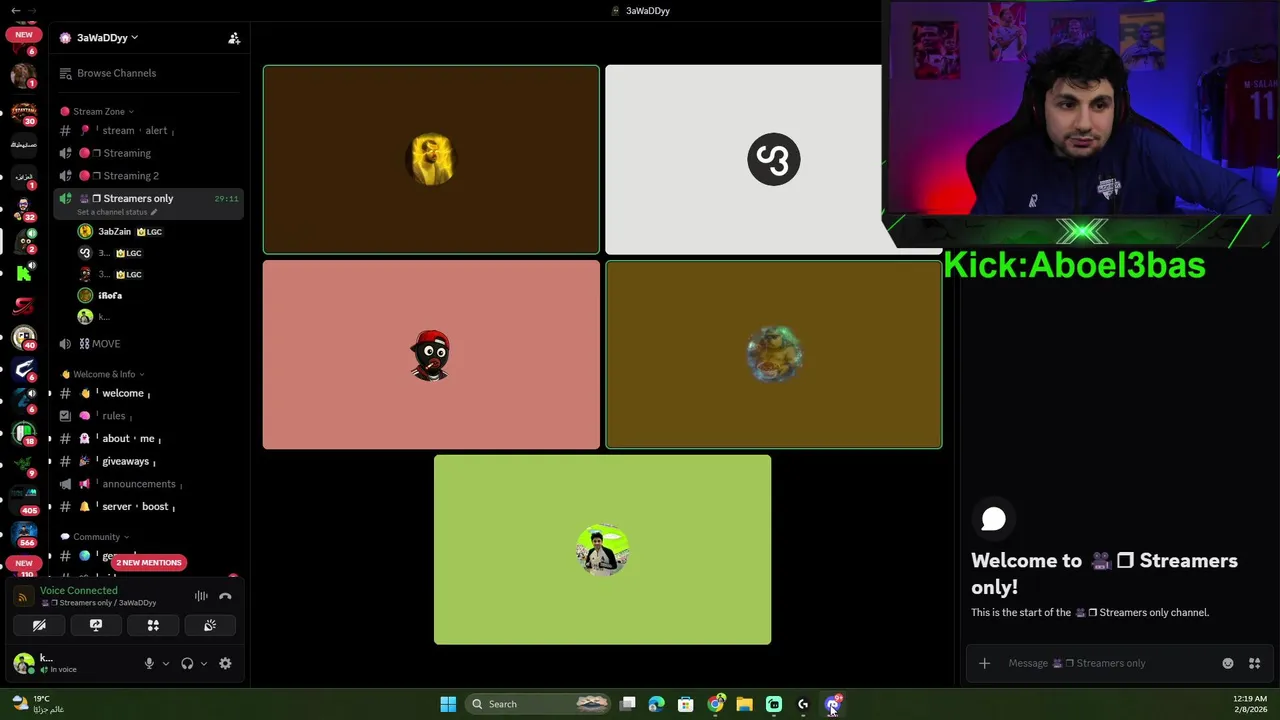
Task: Open the emoji picker in message box
Action: pos(1228,663)
